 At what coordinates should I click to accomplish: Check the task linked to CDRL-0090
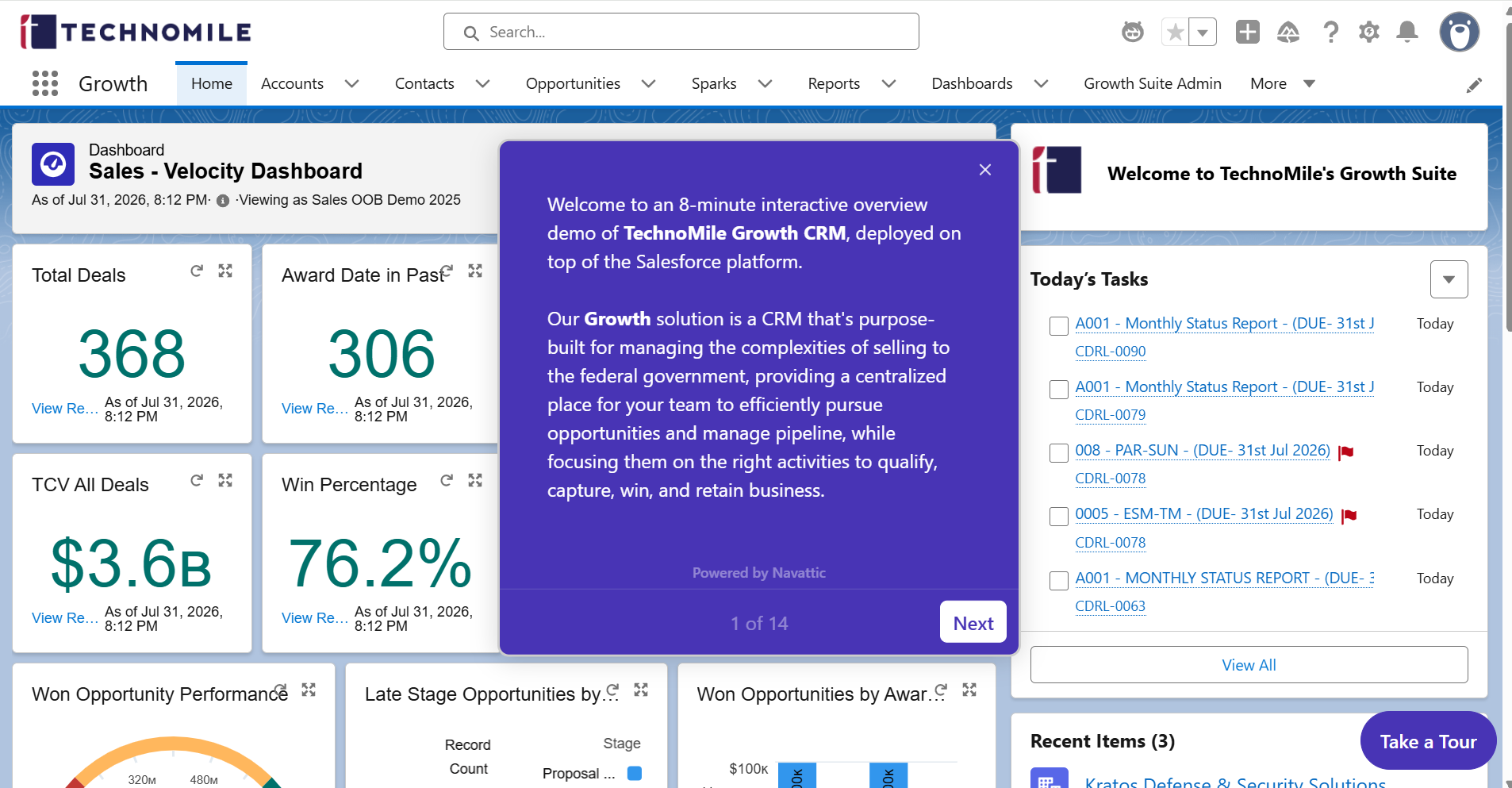point(1059,326)
